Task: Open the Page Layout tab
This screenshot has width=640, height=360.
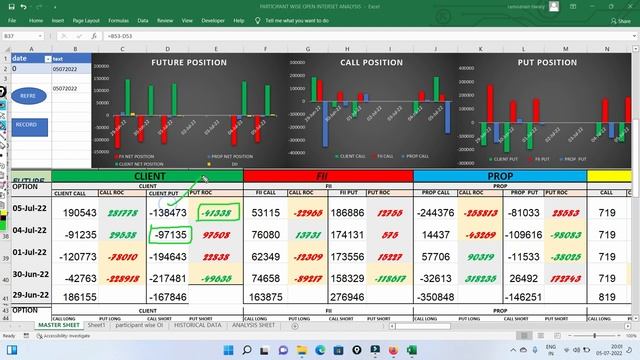Action: pos(86,20)
